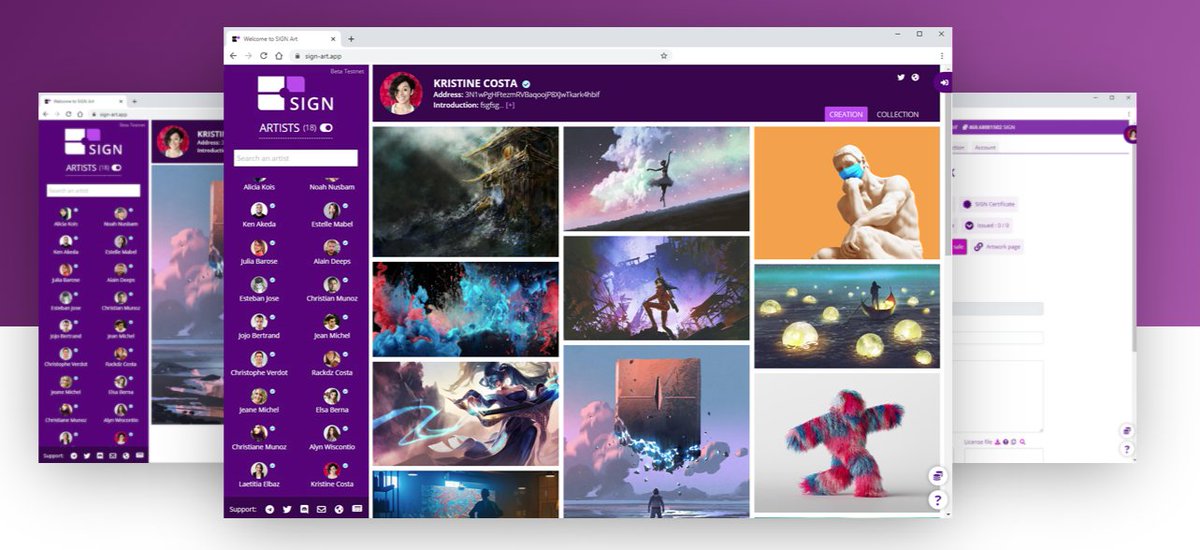Reload the sign-art.app page in front window

coord(264,56)
